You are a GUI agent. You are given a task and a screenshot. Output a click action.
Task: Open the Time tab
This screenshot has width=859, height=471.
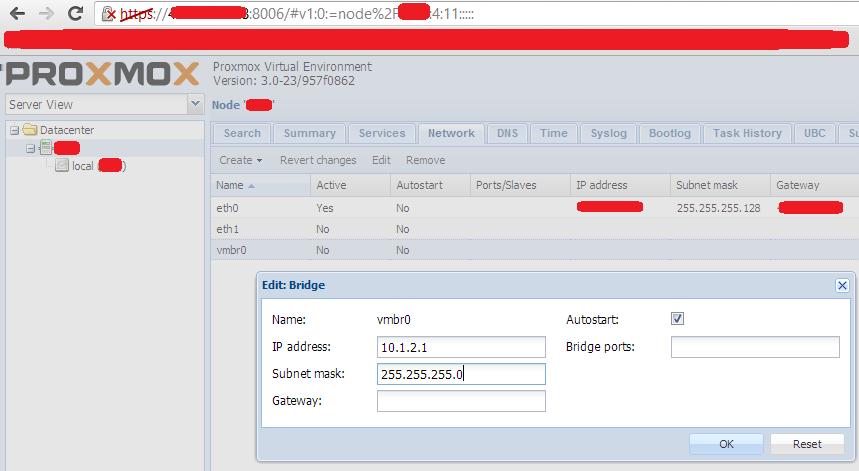(554, 133)
